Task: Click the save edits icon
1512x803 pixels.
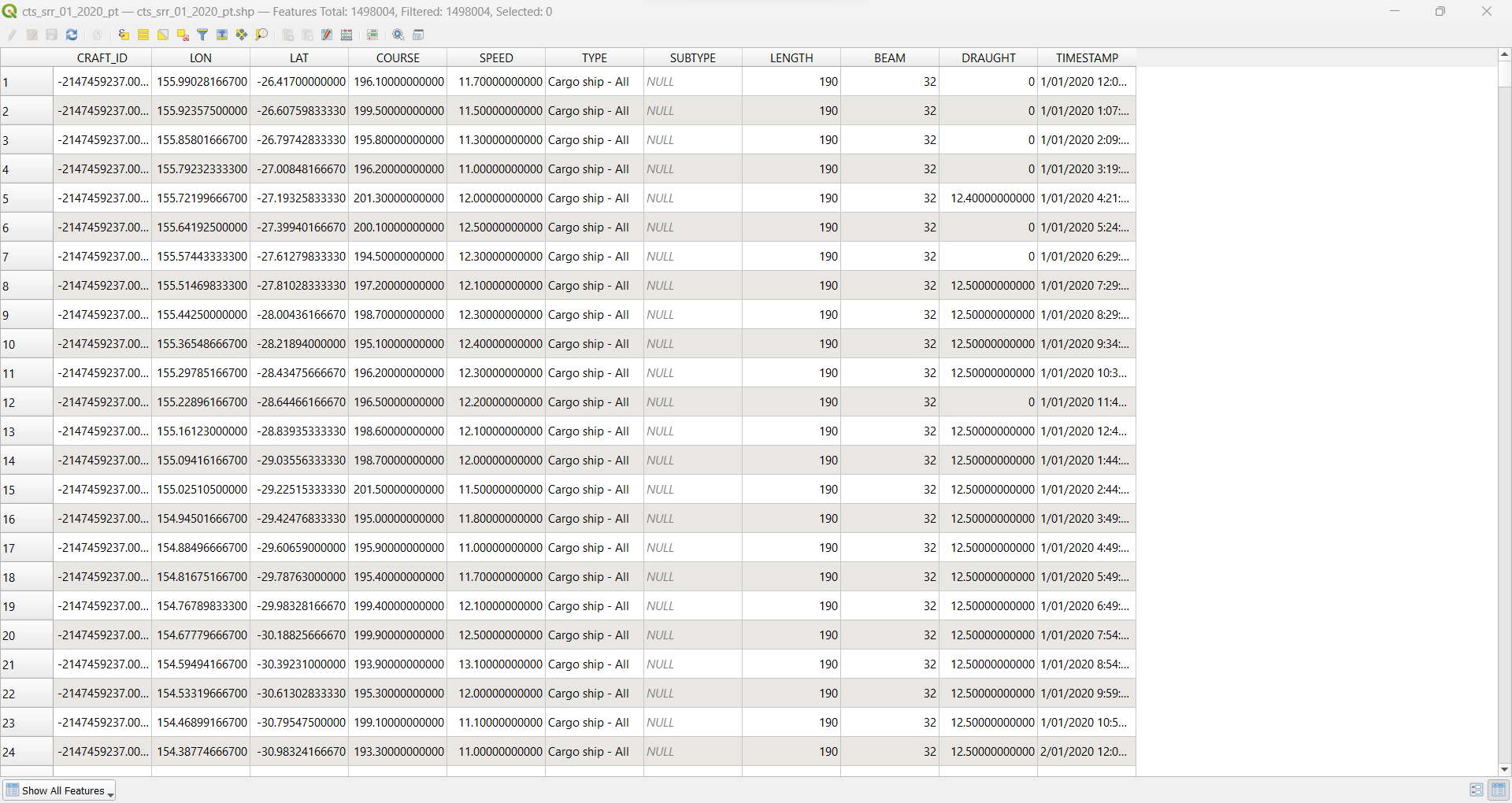Action: 52,35
